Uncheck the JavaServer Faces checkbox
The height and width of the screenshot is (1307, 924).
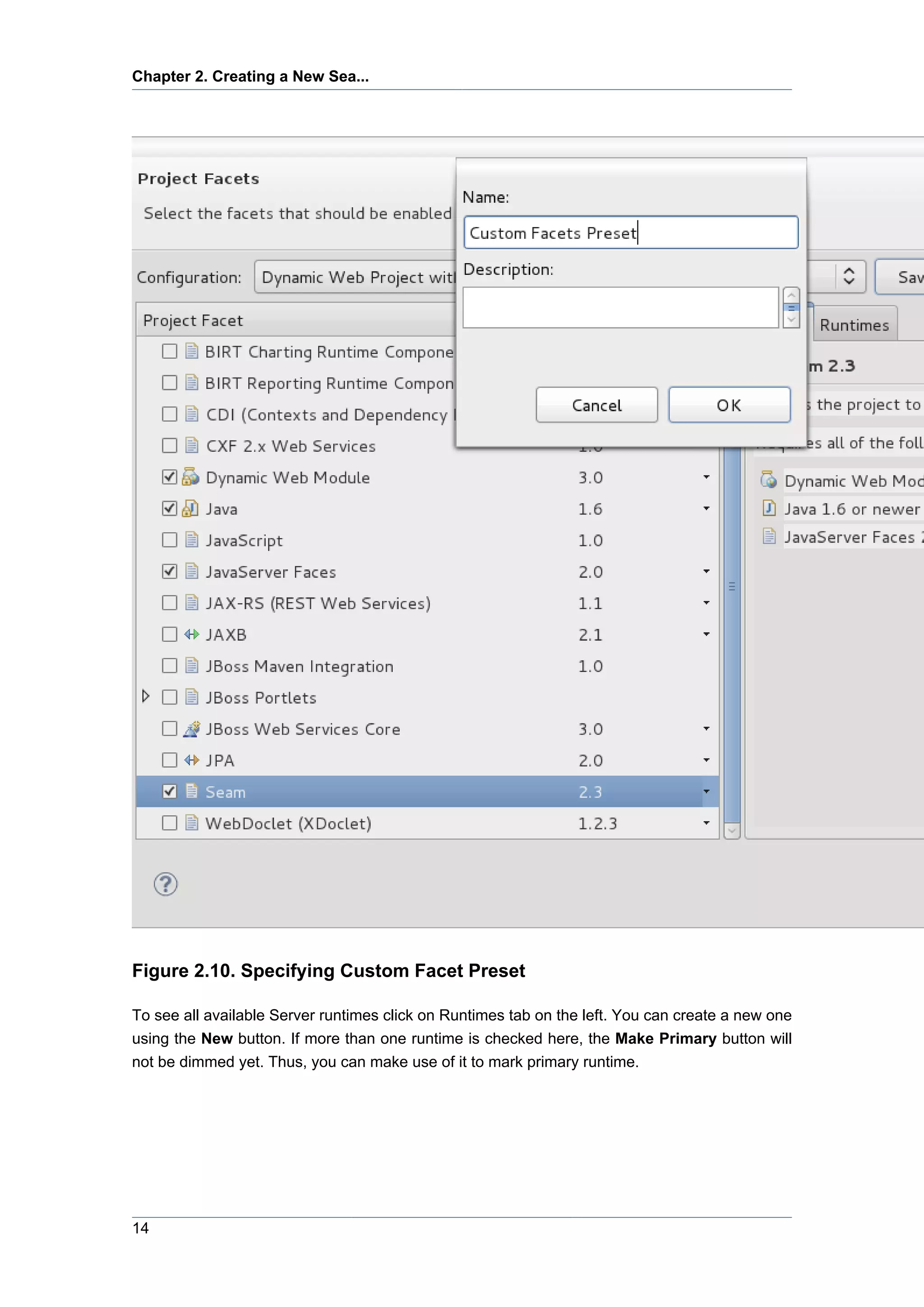(170, 571)
